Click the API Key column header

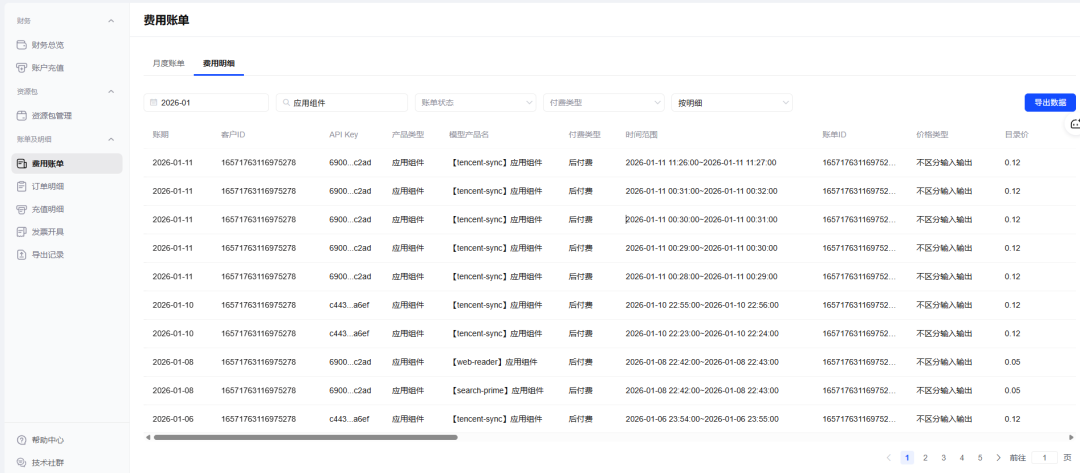[344, 134]
